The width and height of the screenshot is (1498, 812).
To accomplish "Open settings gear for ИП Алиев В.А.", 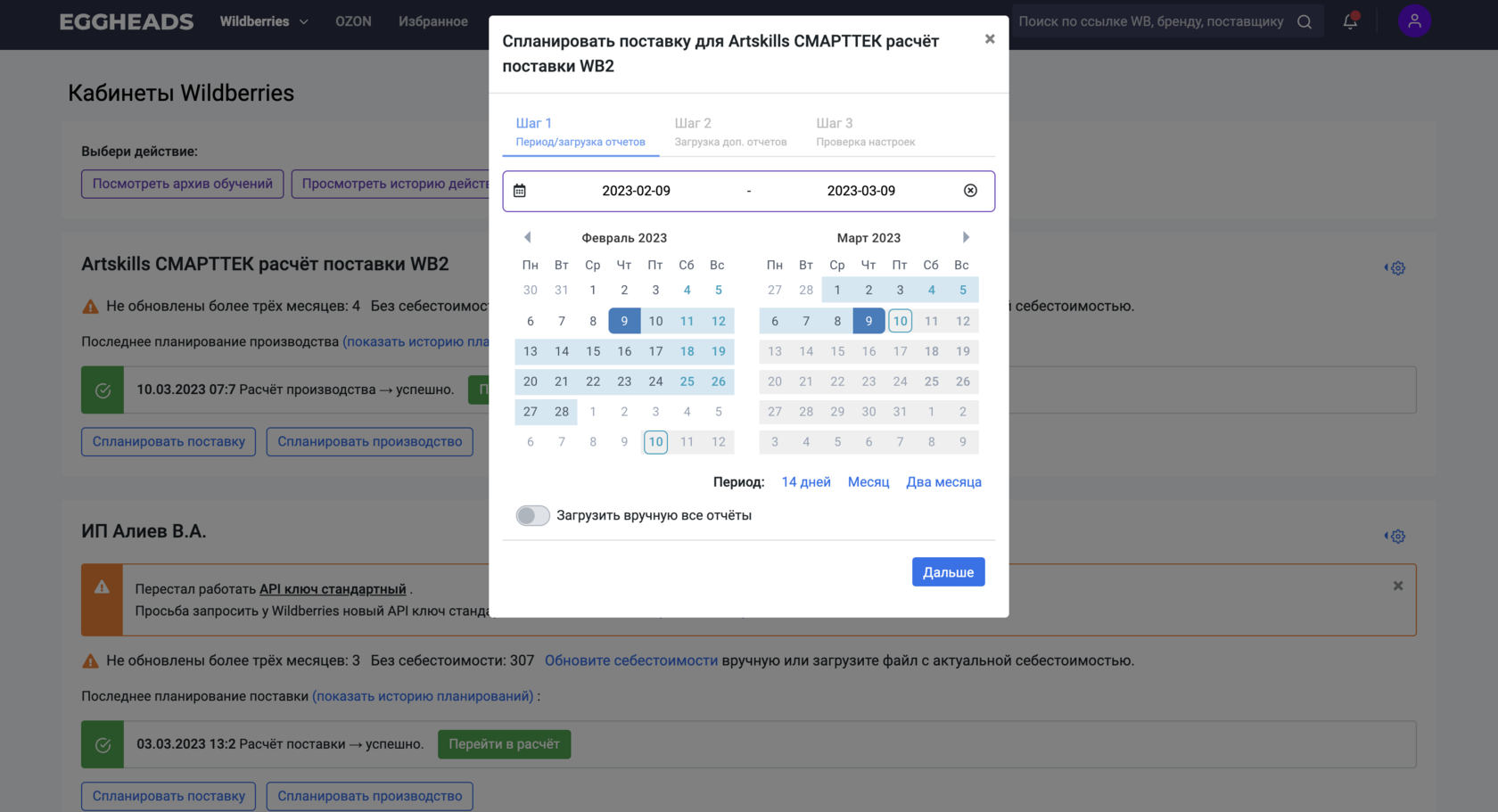I will [x=1397, y=537].
